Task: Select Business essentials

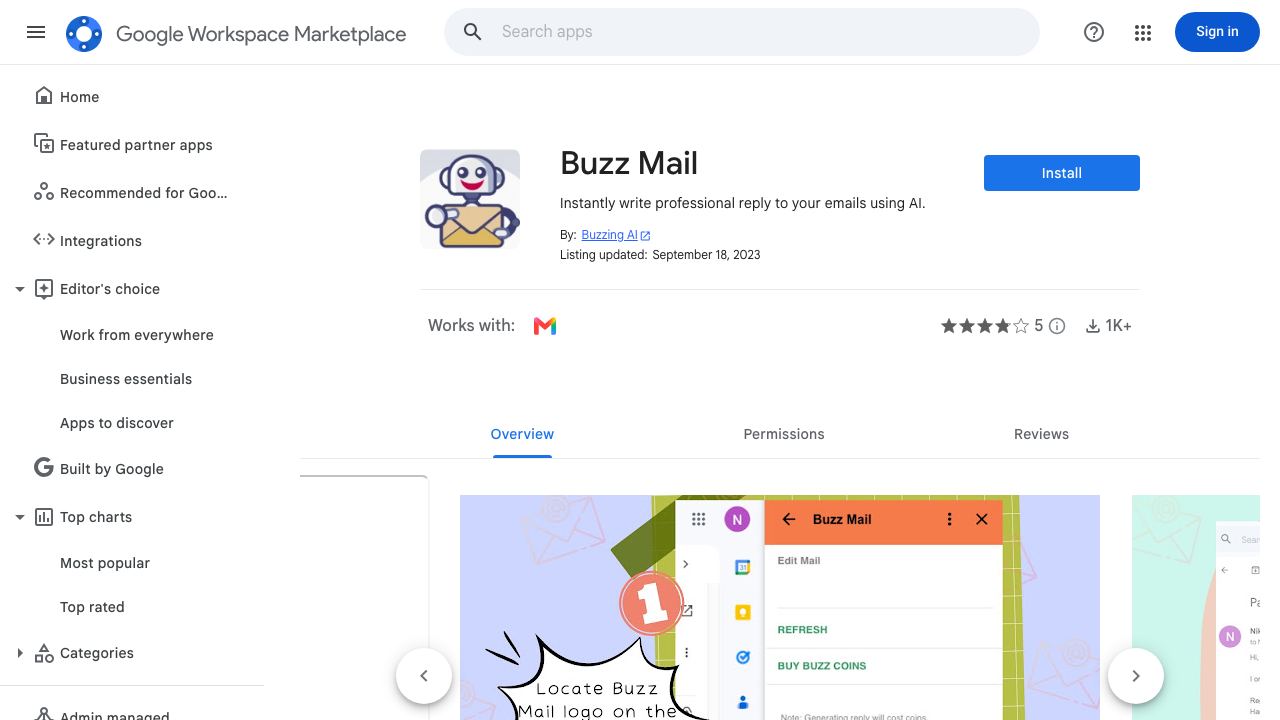Action: (x=126, y=379)
